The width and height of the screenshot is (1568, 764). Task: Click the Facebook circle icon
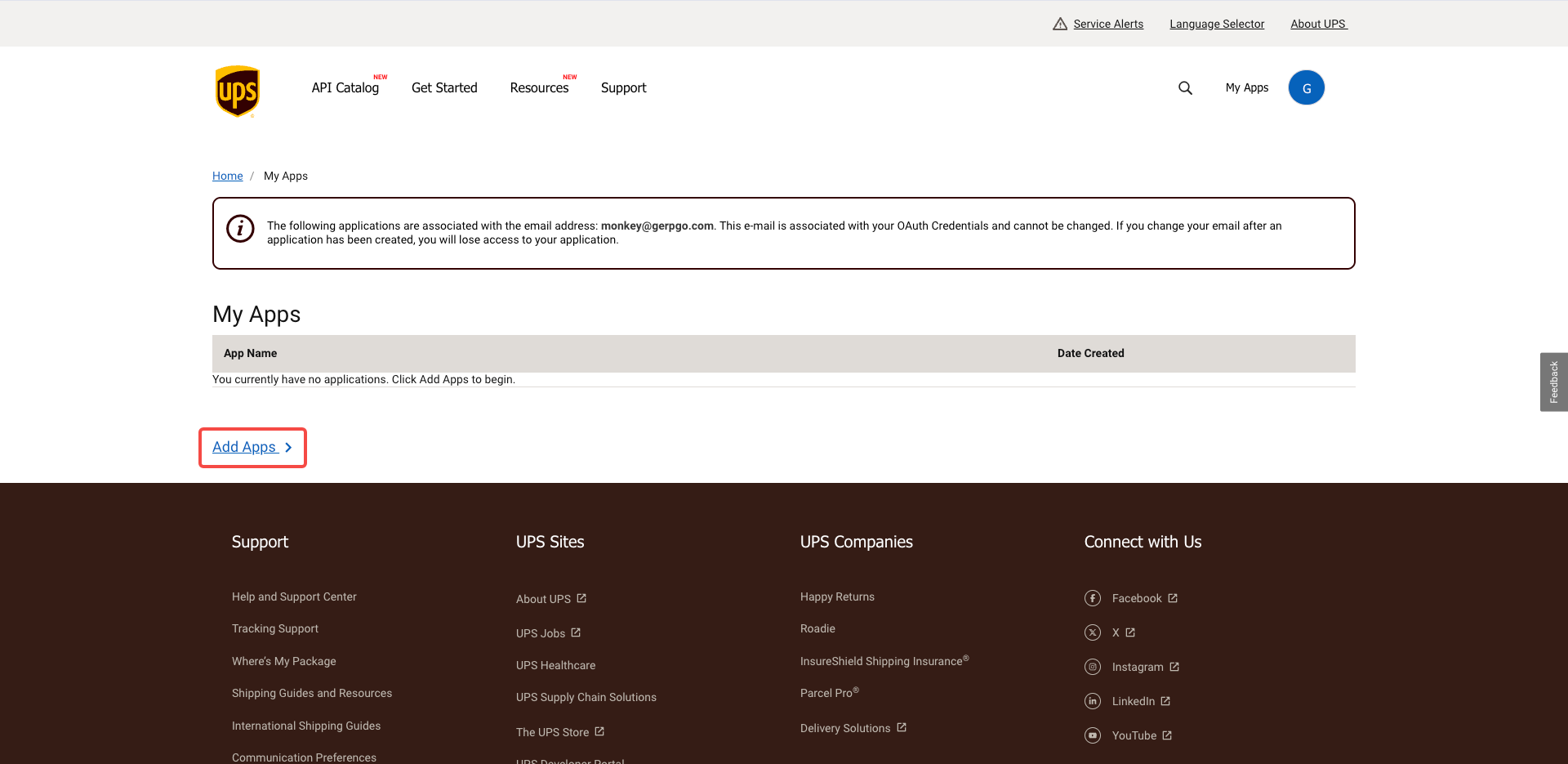[x=1093, y=598]
